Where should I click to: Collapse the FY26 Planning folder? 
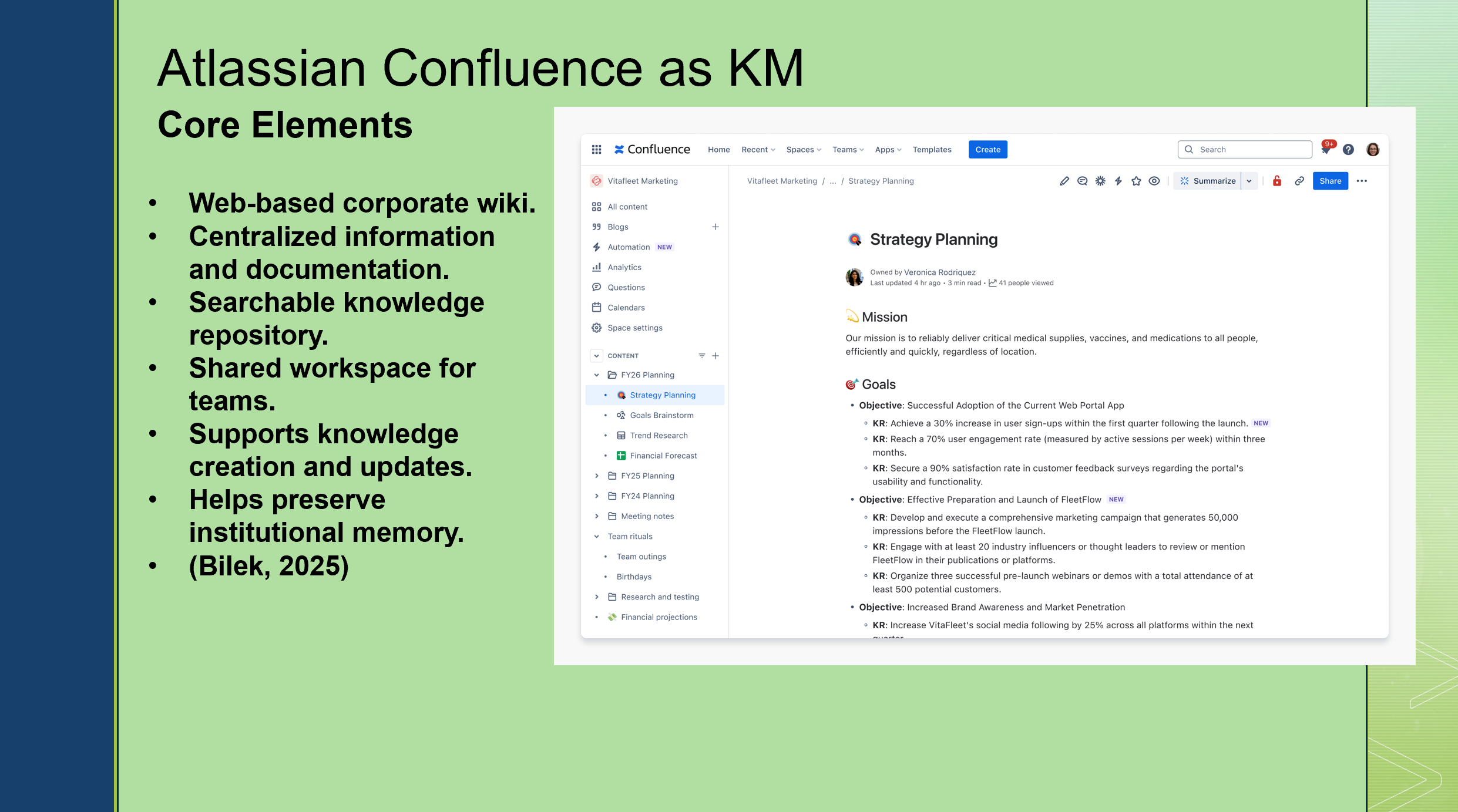point(596,375)
